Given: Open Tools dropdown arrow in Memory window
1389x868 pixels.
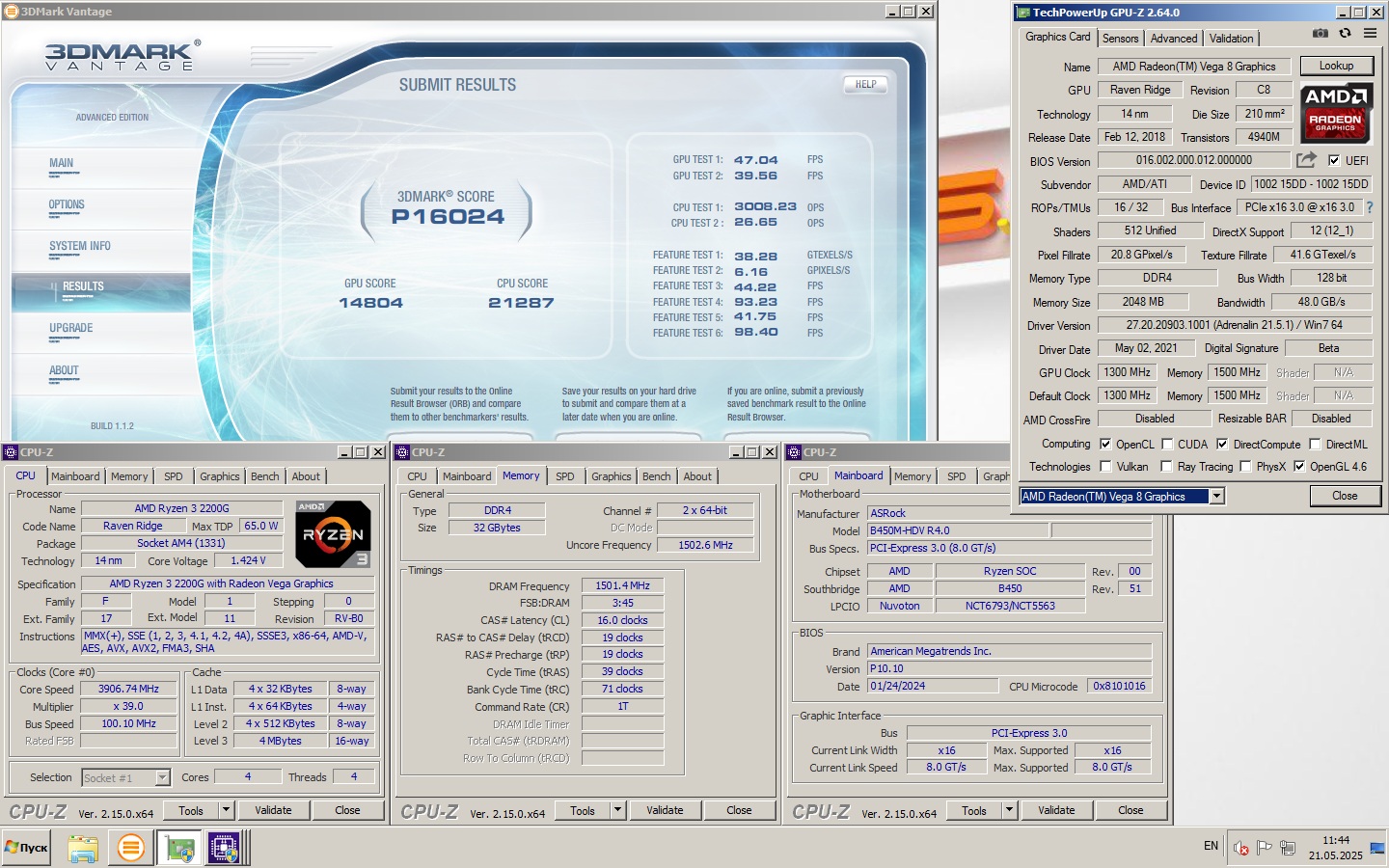Looking at the screenshot, I should pyautogui.click(x=617, y=810).
